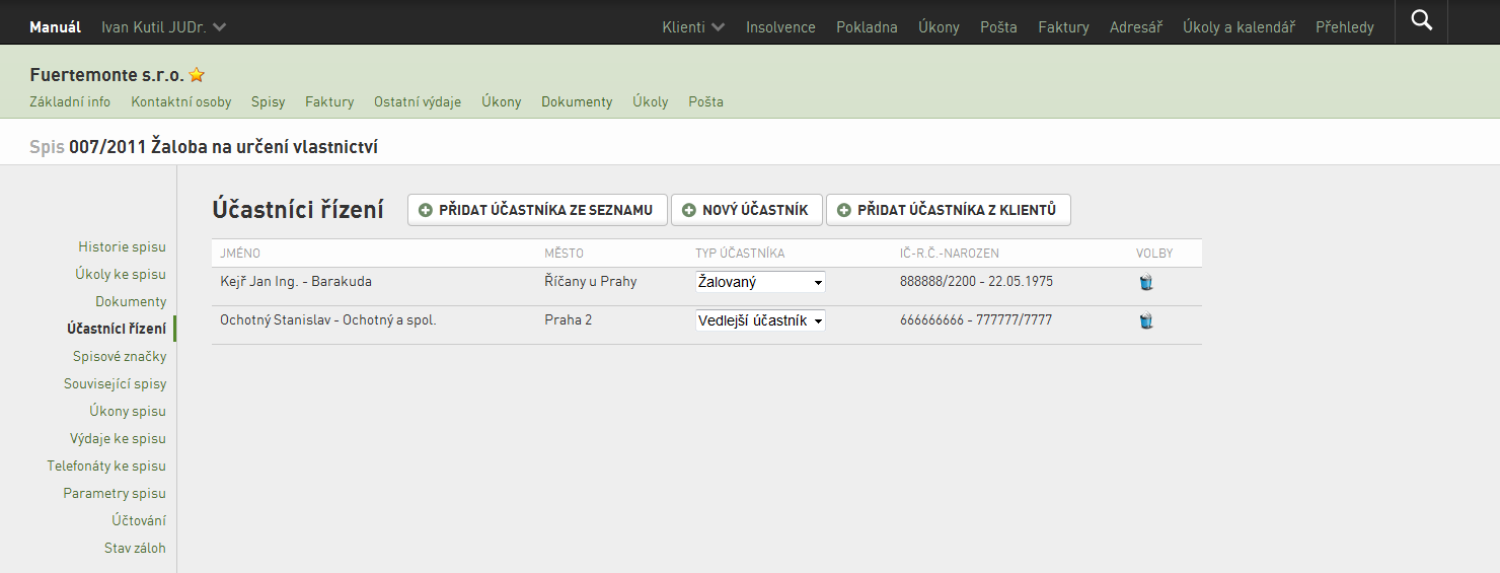Click plus icon on Nový účastník button

coord(689,210)
